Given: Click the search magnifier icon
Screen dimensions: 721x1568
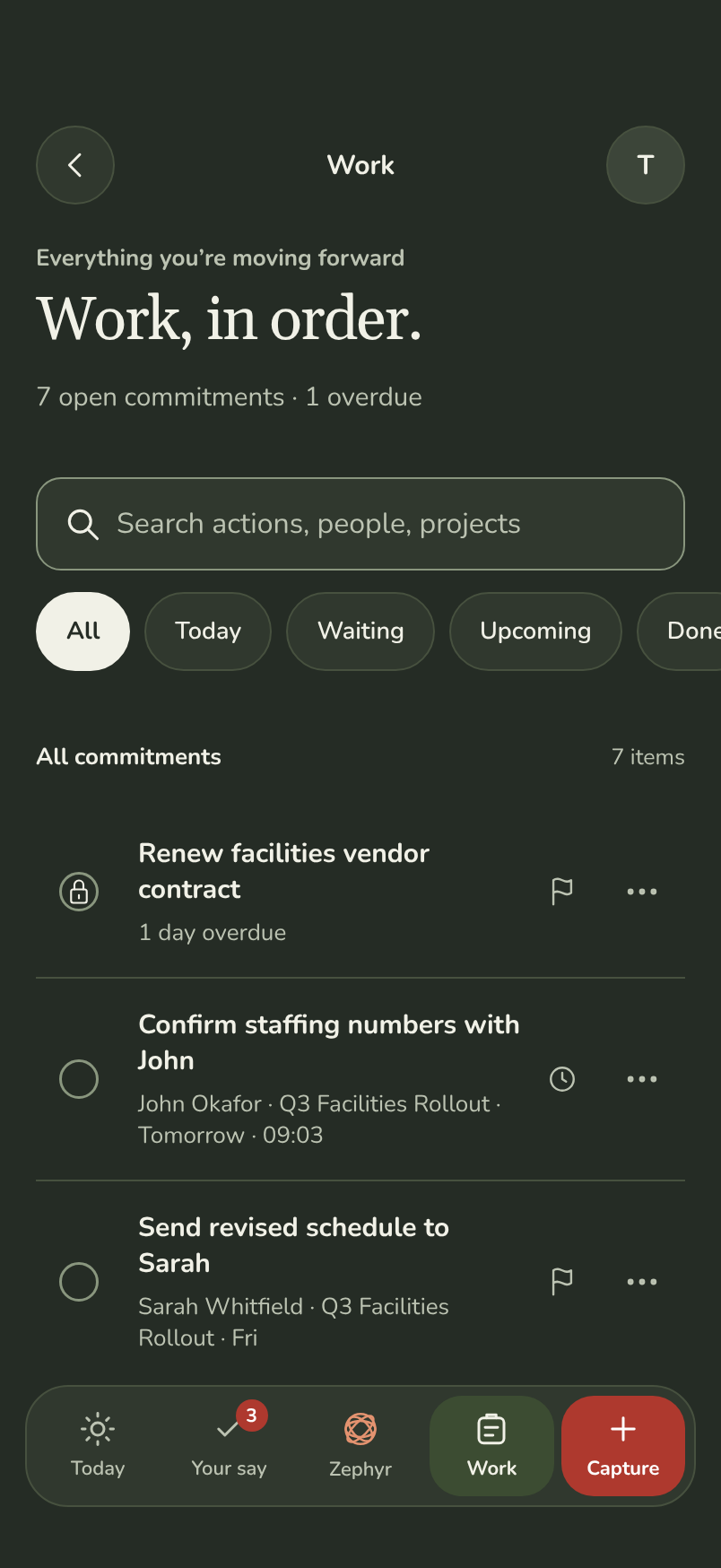Looking at the screenshot, I should 83,524.
